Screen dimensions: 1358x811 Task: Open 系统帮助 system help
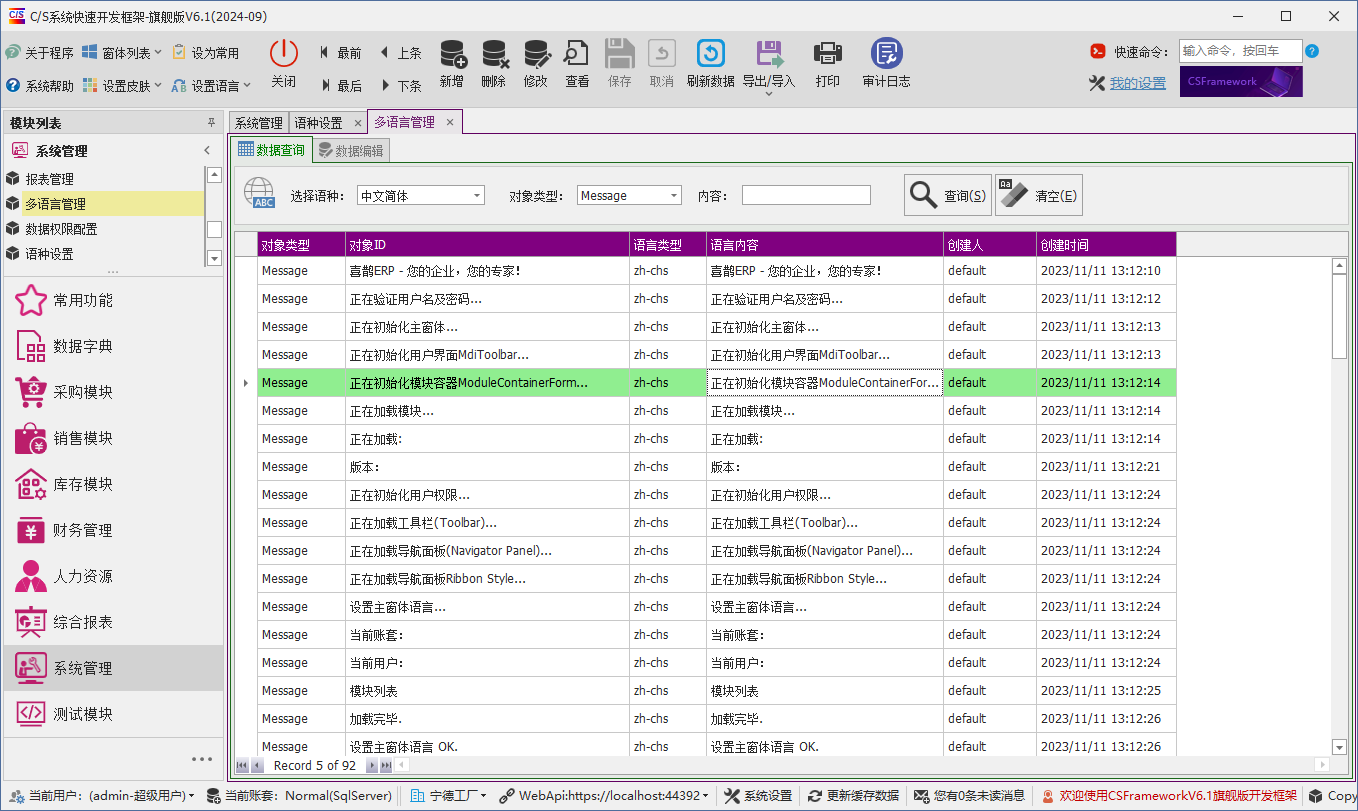40,86
